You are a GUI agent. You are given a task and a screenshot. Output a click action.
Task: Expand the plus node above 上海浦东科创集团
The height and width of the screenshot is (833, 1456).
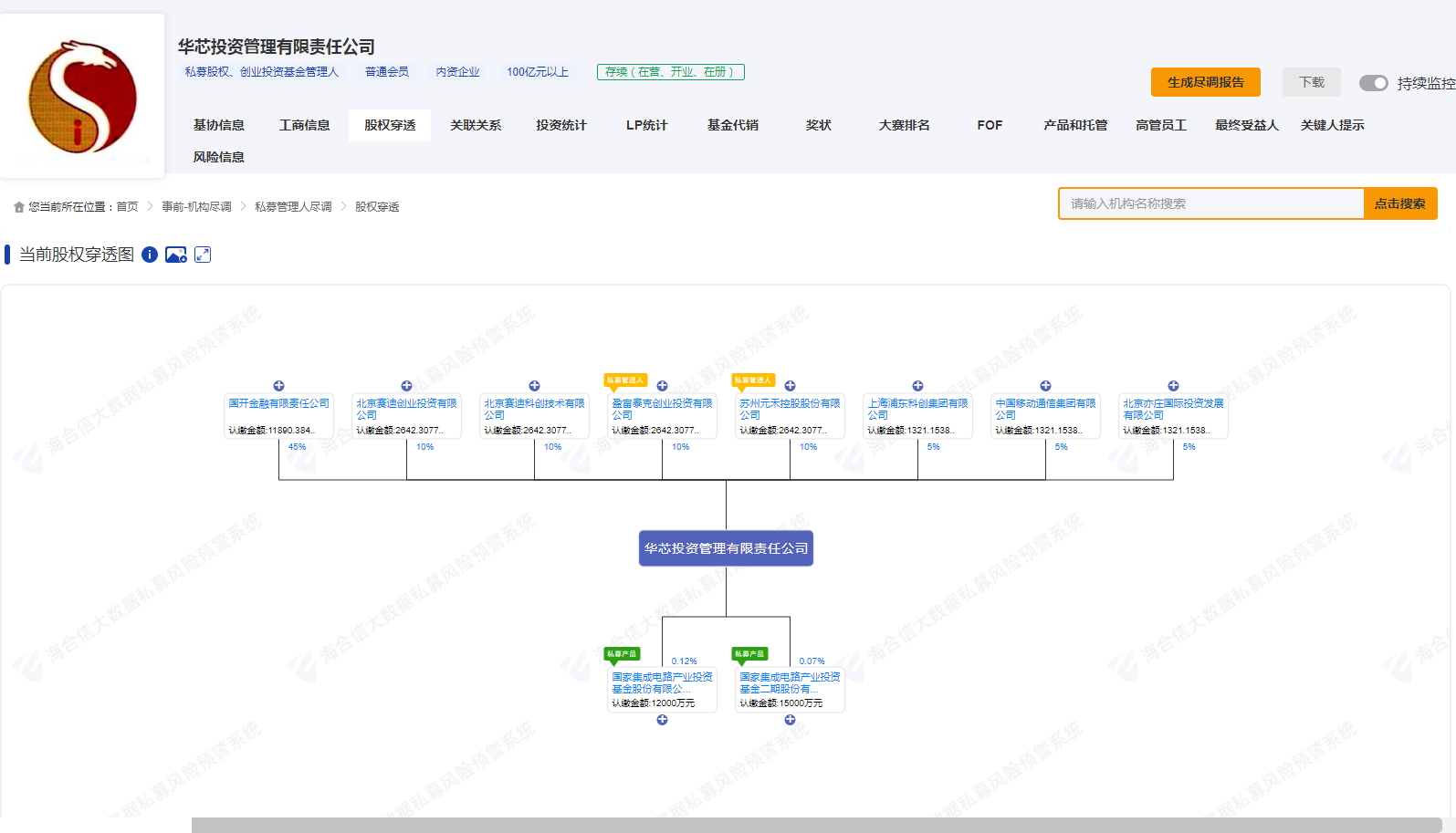point(918,386)
